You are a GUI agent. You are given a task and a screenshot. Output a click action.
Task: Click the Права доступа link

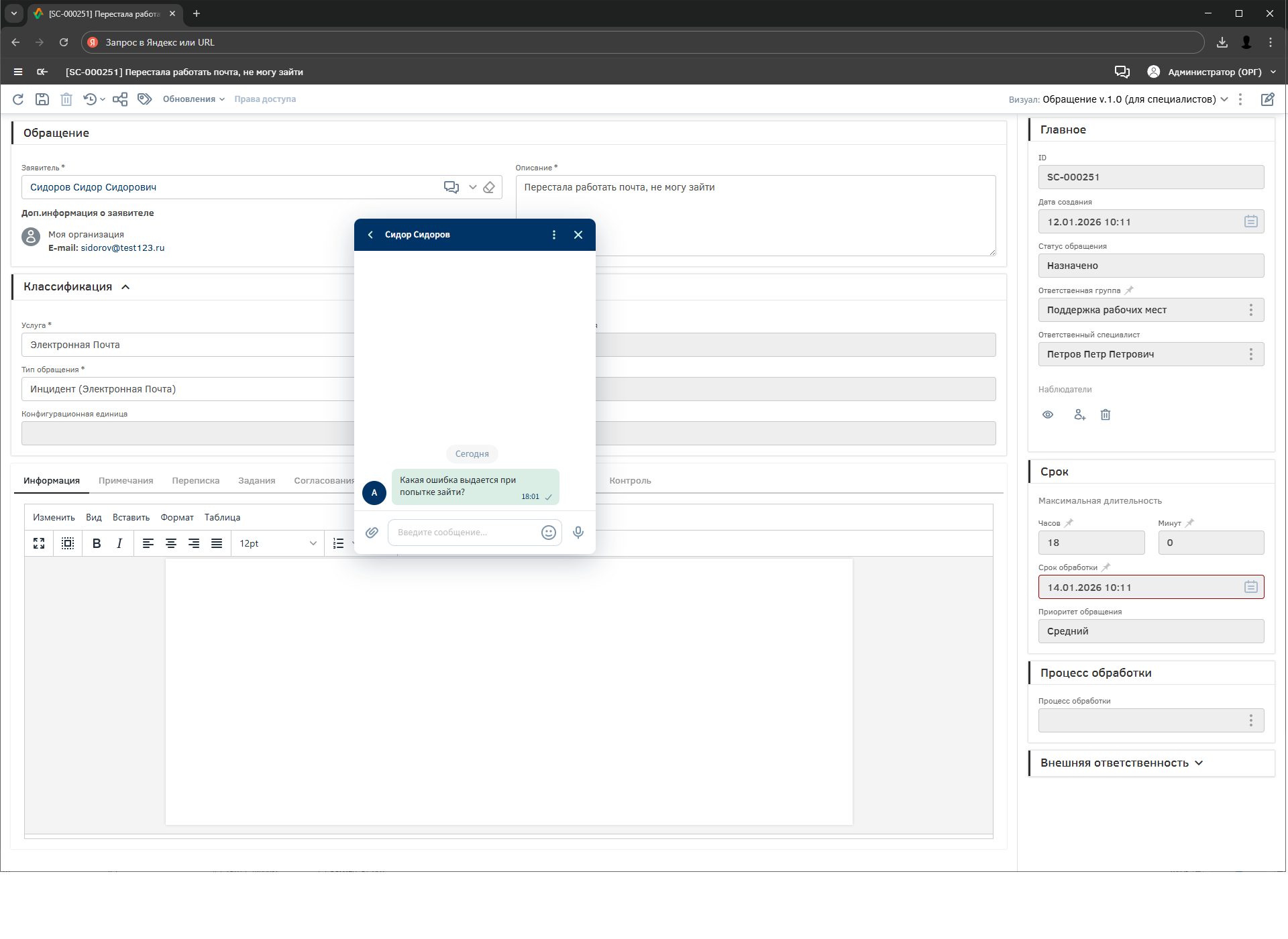click(x=265, y=99)
